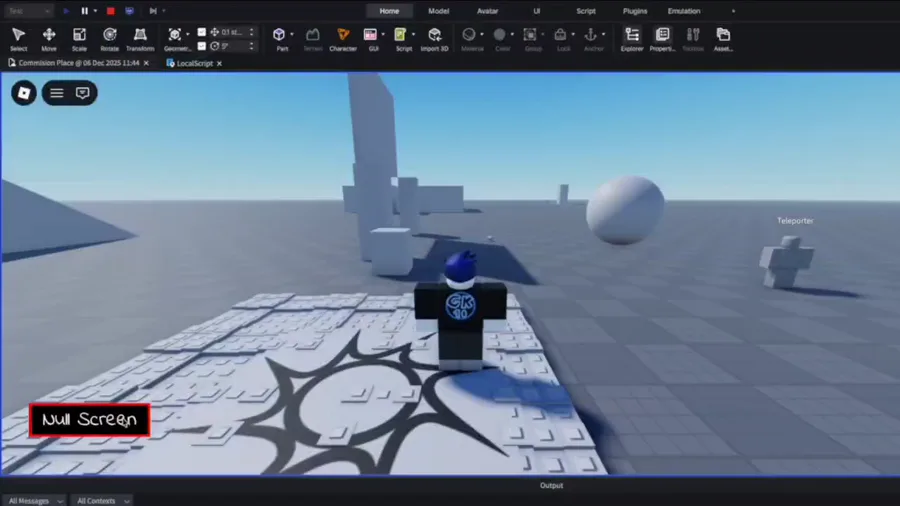
Task: Expand the Color dropdown arrow
Action: pos(512,34)
